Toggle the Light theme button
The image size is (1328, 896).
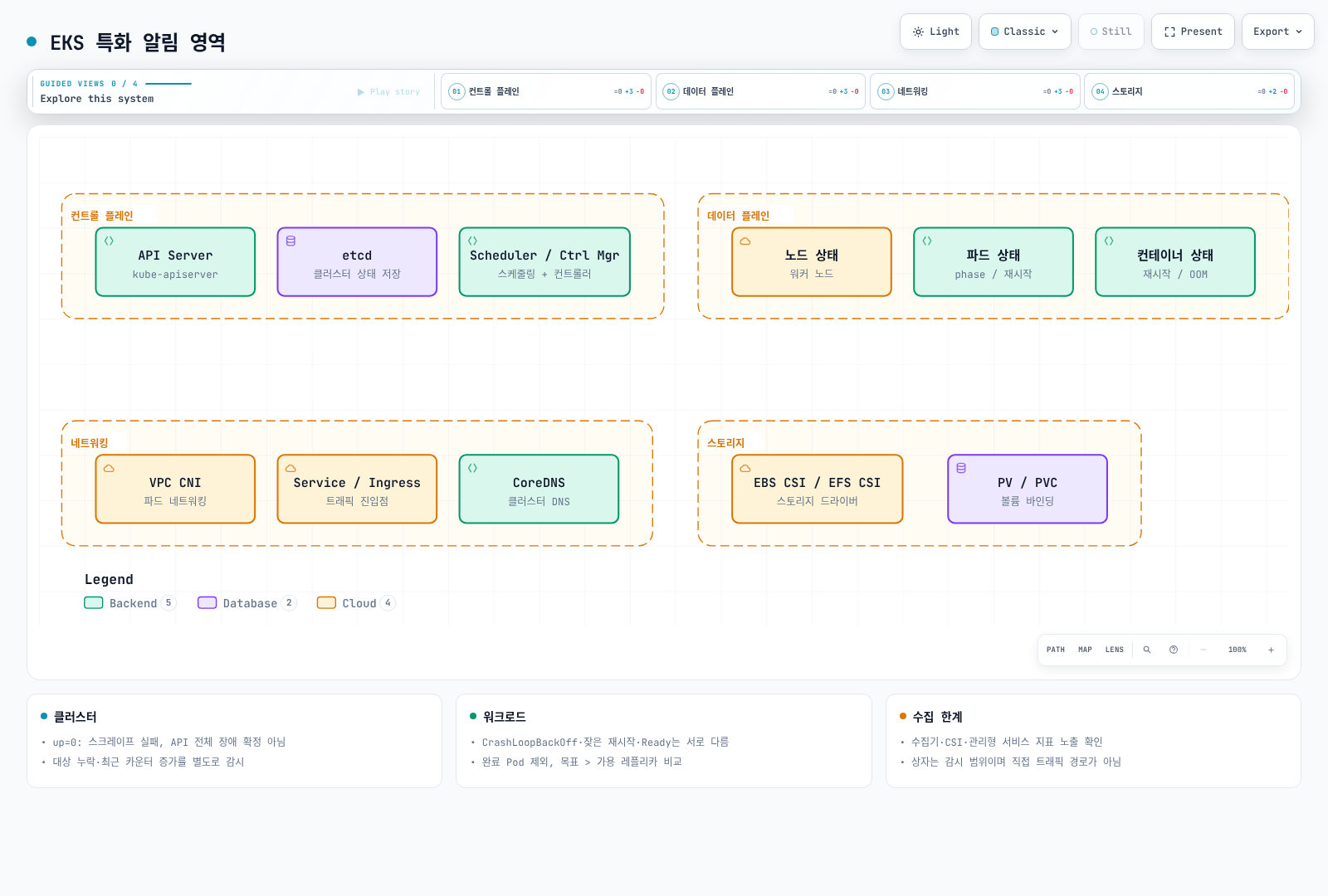[935, 32]
